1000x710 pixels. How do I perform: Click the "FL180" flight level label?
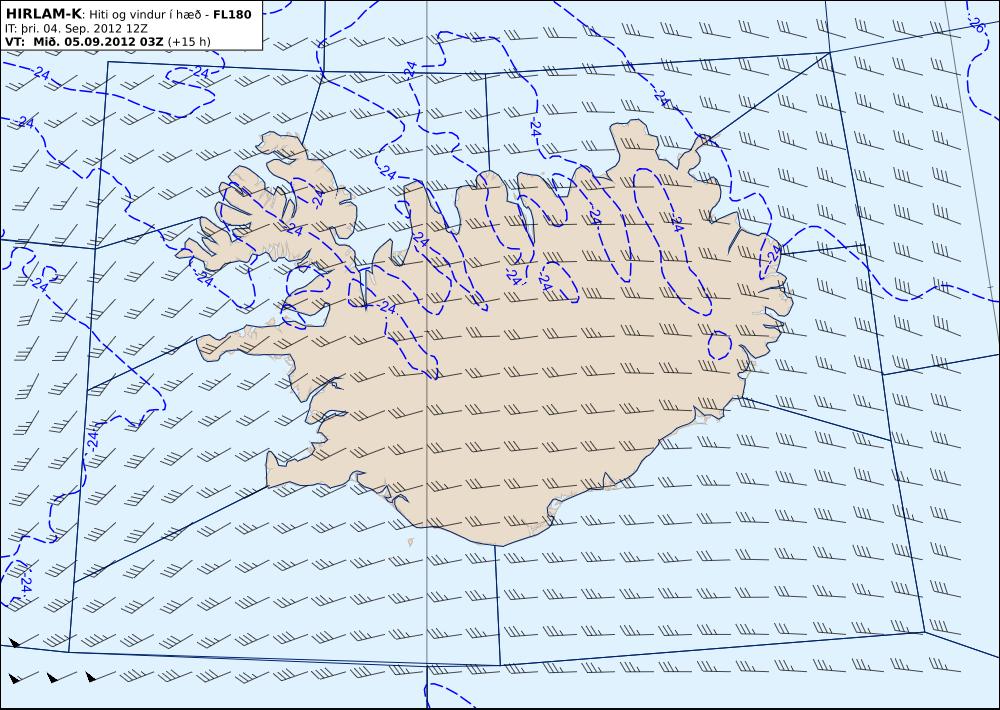232,14
